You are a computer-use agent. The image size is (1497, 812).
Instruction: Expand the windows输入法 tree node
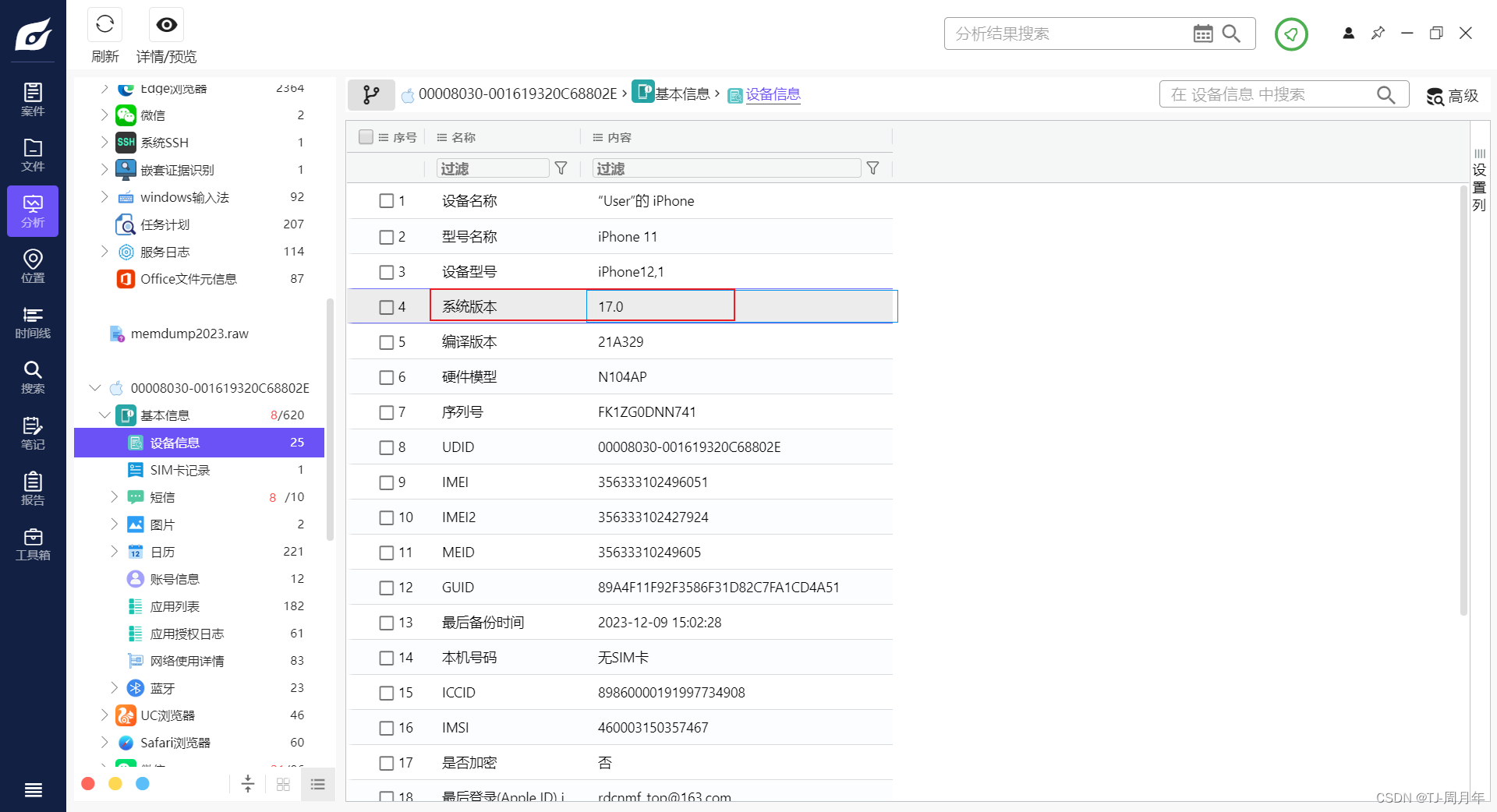104,197
